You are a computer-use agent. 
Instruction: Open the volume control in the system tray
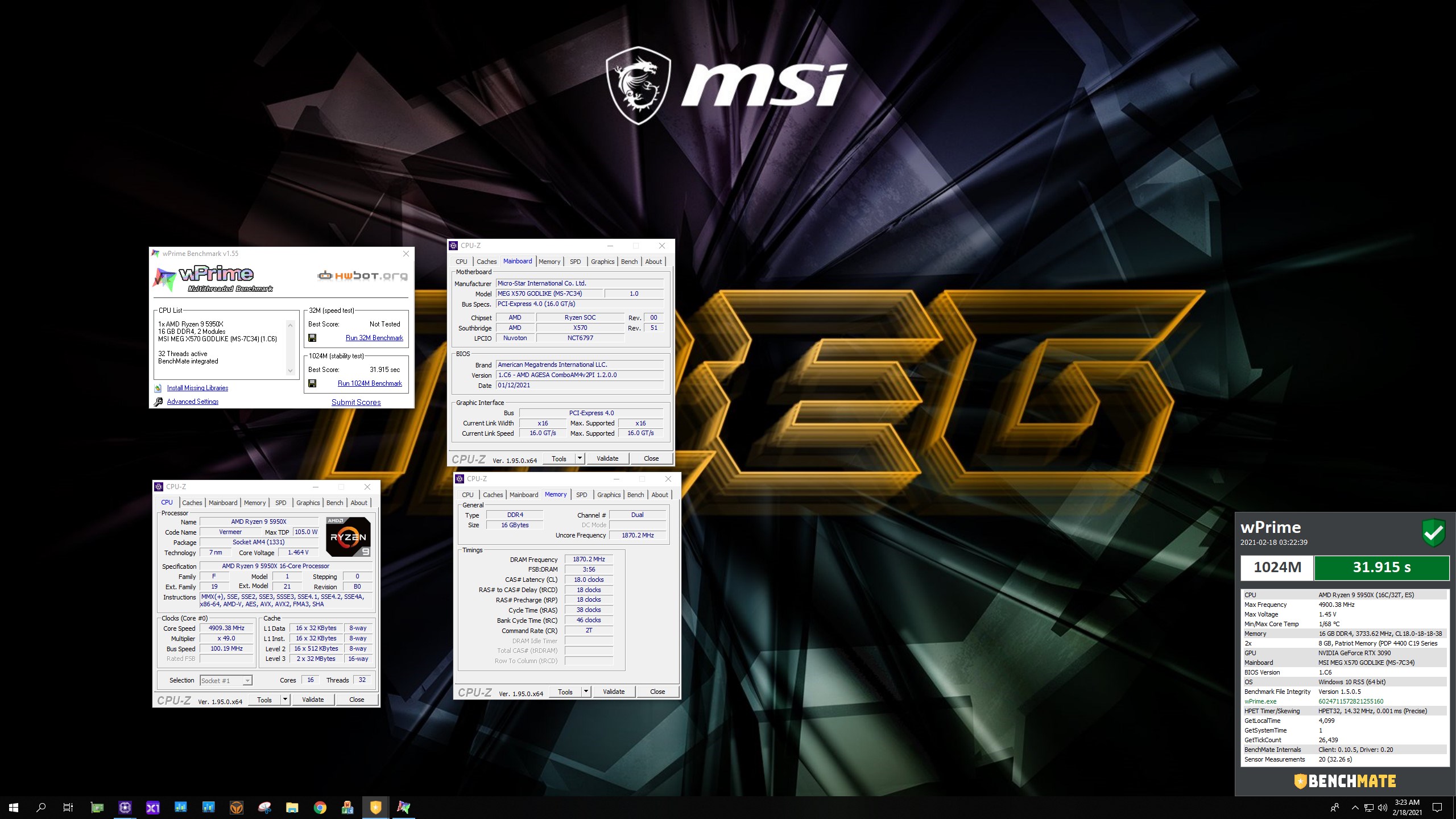[x=1383, y=808]
